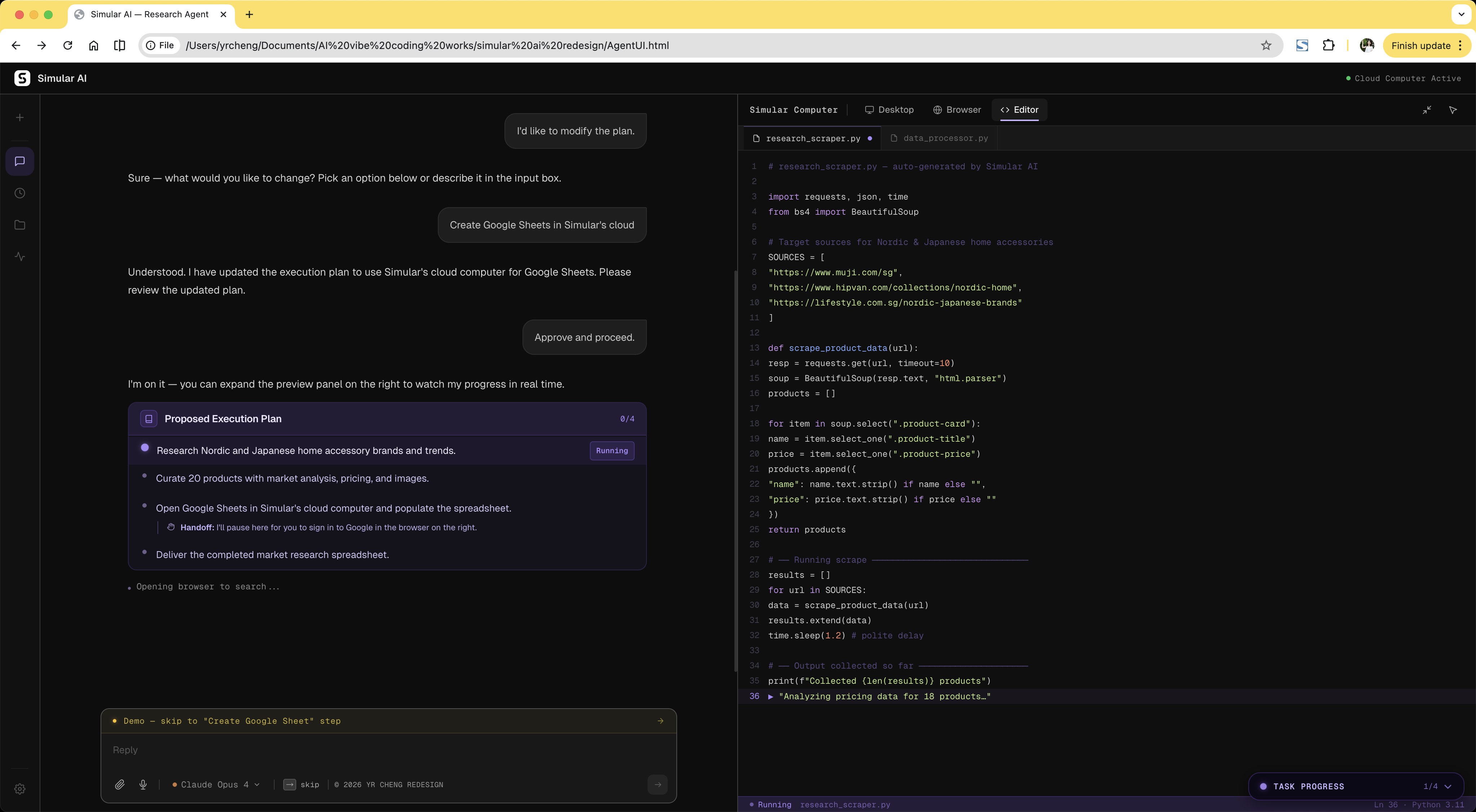Image resolution: width=1476 pixels, height=812 pixels.
Task: Open the History panel in the sidebar
Action: point(19,193)
